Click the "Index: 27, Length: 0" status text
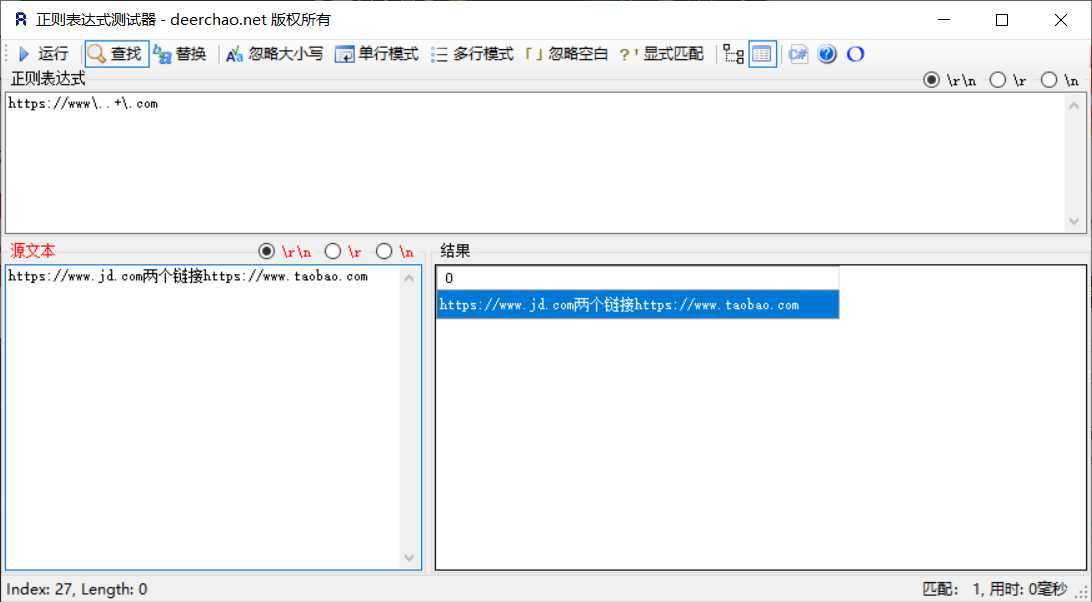1092x602 pixels. 77,589
